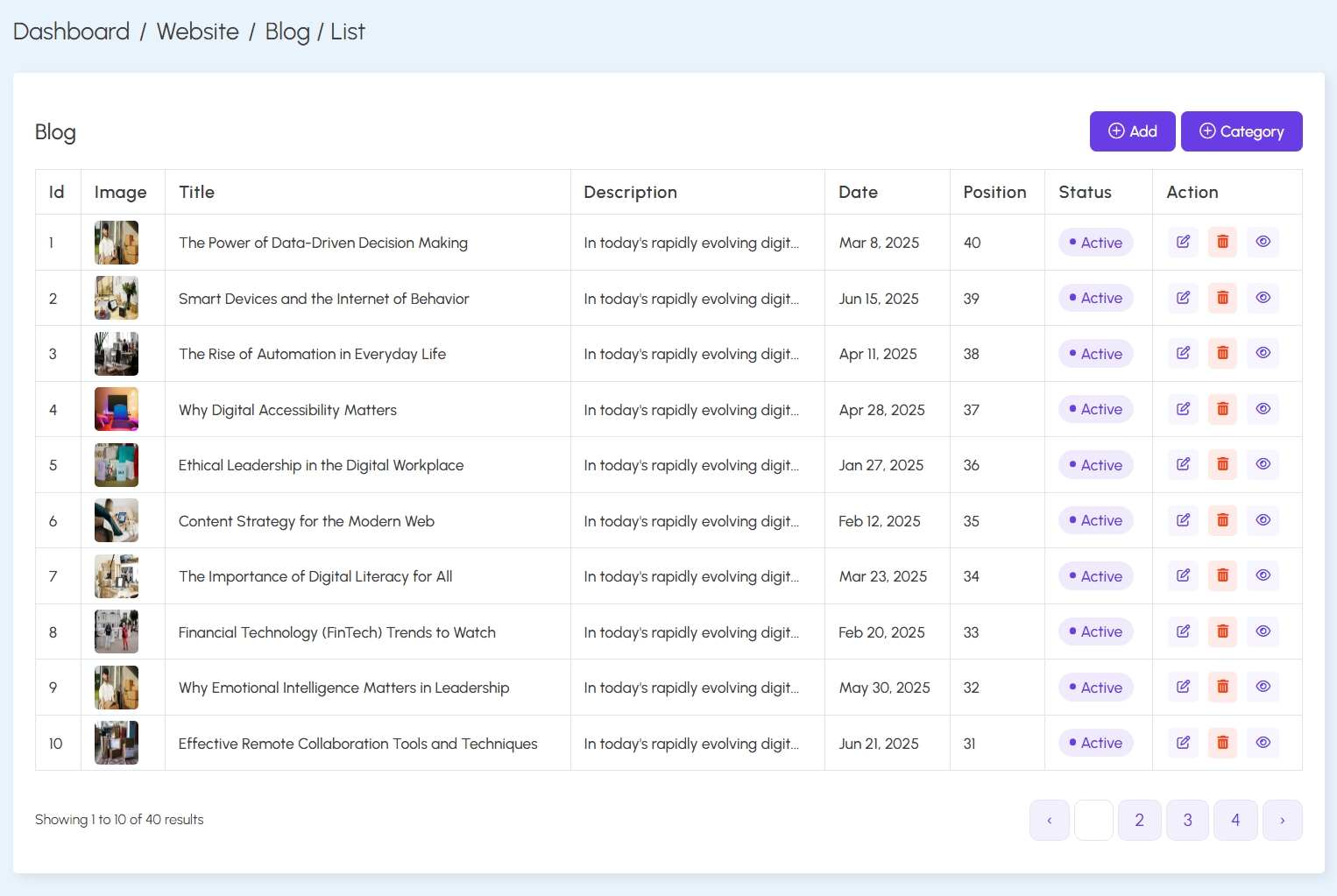The image size is (1337, 896).
Task: View 'Effective Remote Collaboration Tools and Techniques'
Action: click(1263, 743)
